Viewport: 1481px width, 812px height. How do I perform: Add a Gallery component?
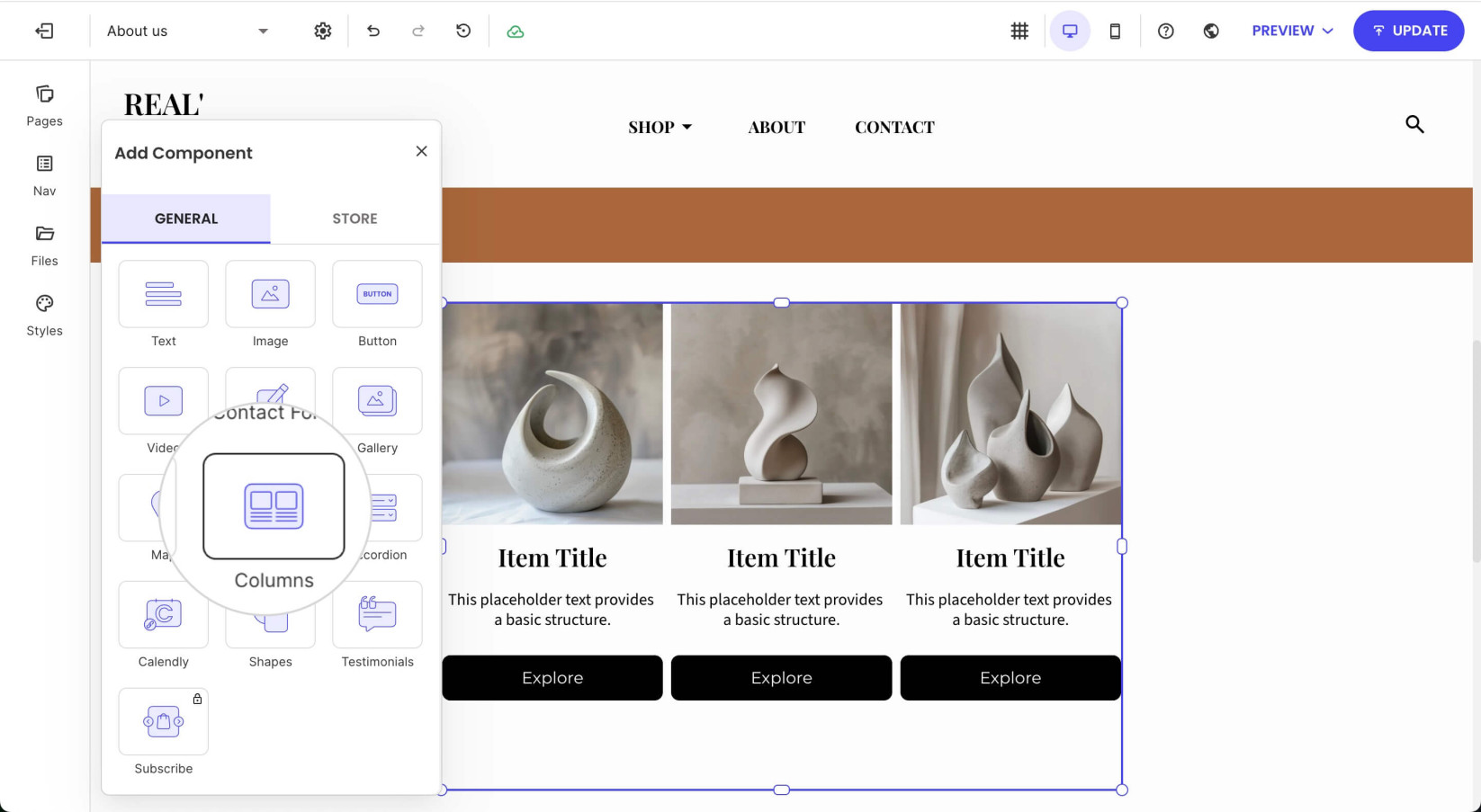pyautogui.click(x=377, y=401)
